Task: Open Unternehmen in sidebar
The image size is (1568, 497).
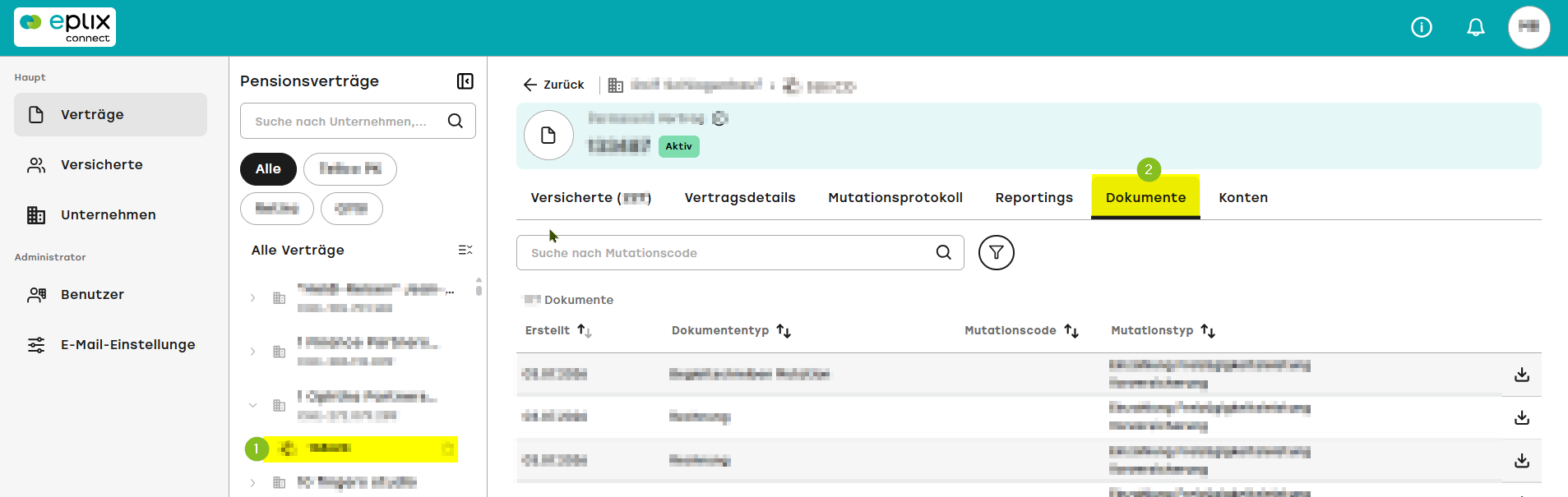Action: click(110, 214)
